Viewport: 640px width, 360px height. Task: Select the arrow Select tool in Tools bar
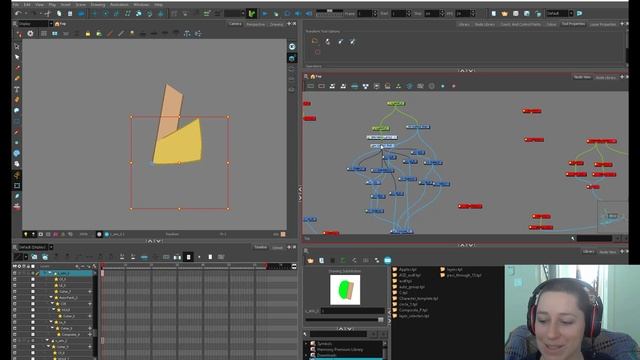pyautogui.click(x=17, y=57)
